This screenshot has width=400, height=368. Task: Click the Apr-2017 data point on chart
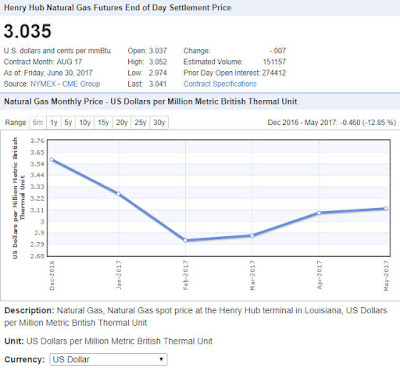tap(319, 213)
